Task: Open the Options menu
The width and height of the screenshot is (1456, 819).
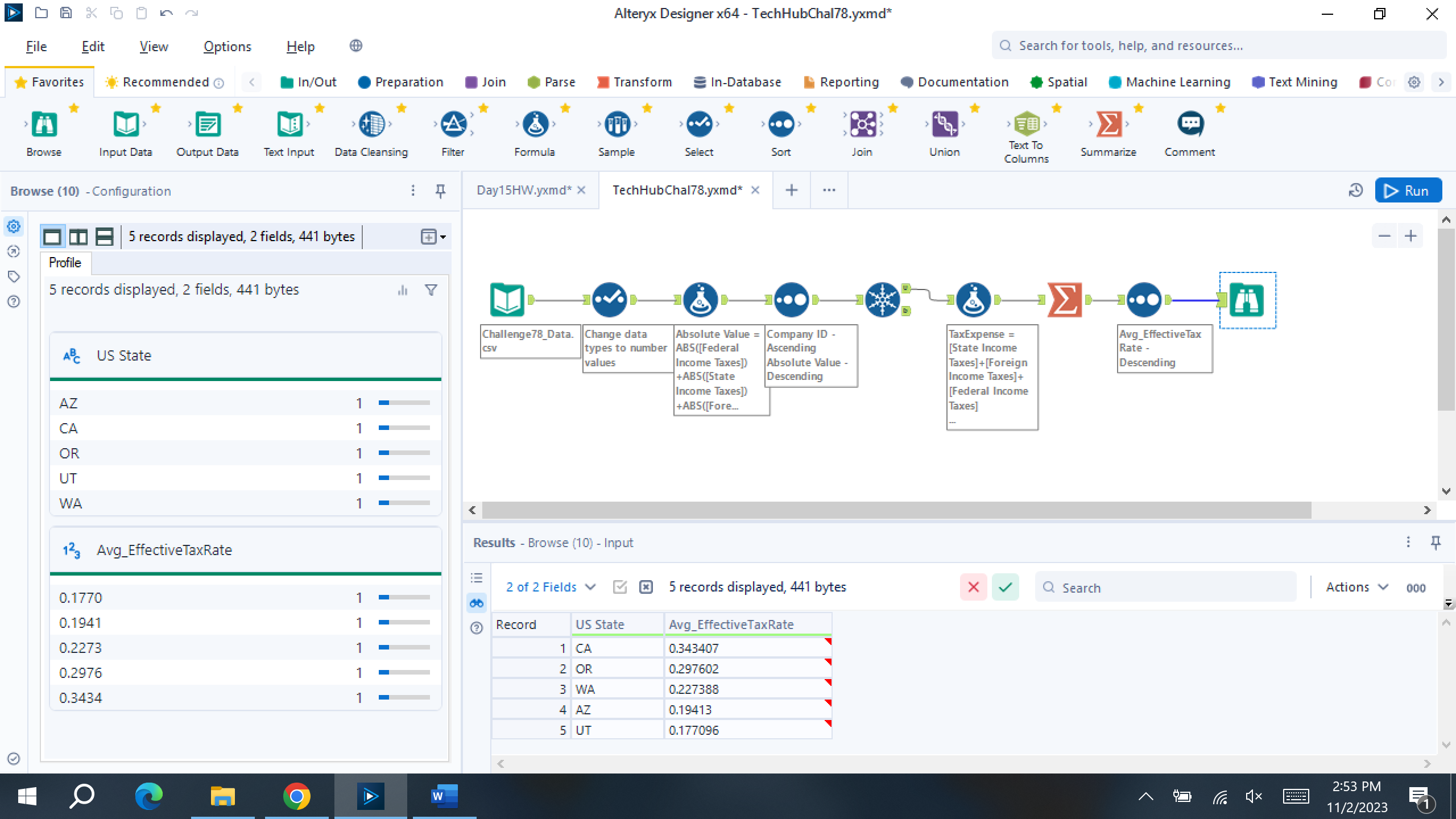Action: 227,47
